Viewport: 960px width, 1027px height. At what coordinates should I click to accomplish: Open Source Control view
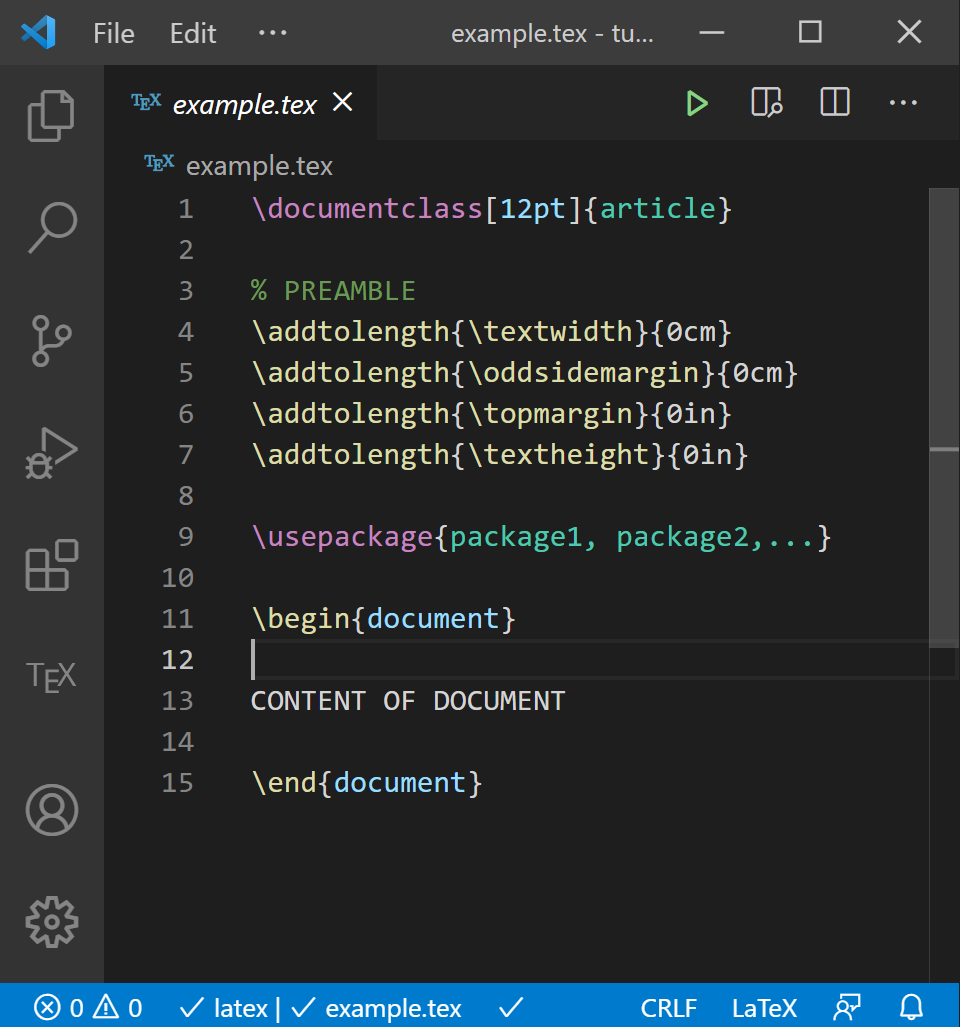point(51,340)
